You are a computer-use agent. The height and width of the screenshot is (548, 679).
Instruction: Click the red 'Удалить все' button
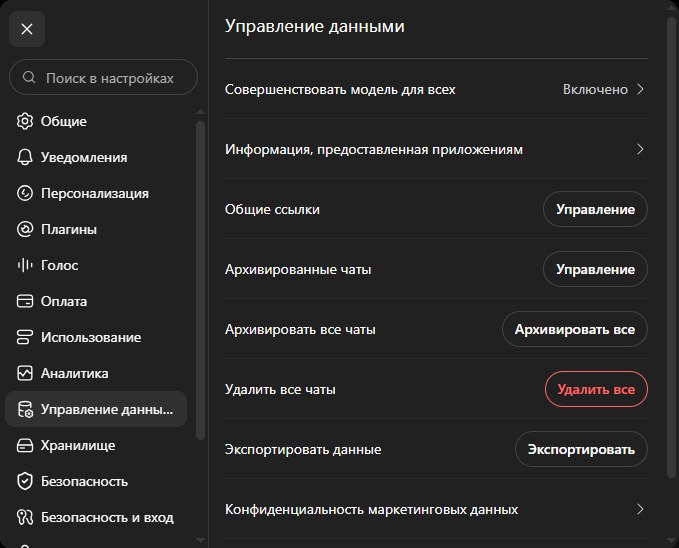596,389
